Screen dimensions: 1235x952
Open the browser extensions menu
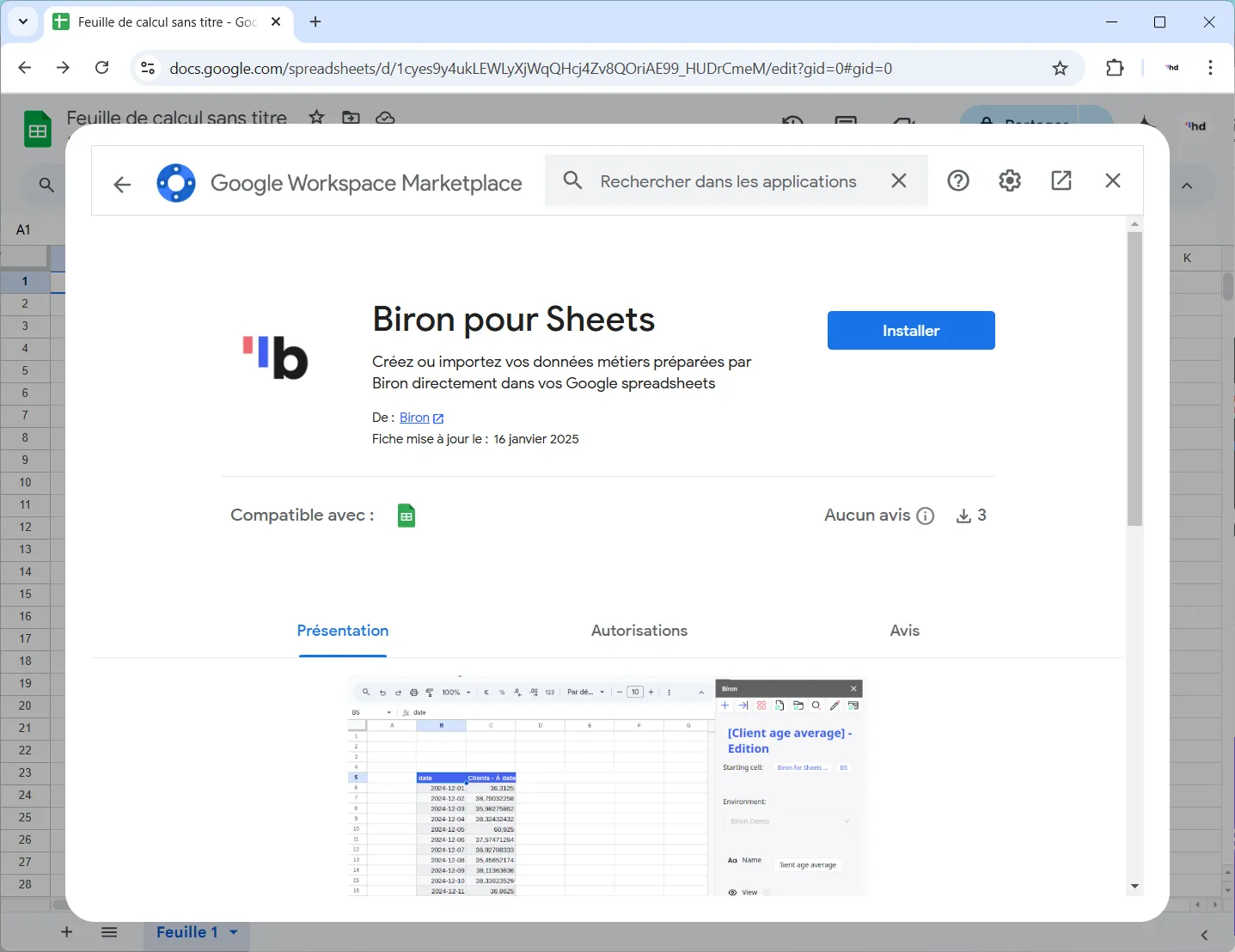click(x=1115, y=68)
